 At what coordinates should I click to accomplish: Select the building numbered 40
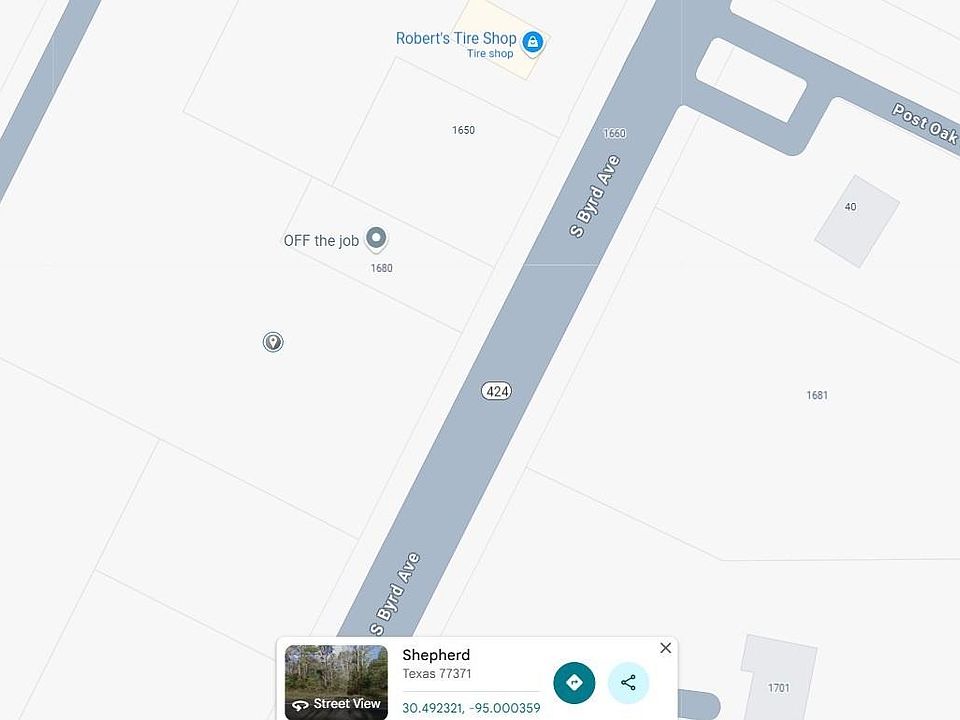coord(857,221)
